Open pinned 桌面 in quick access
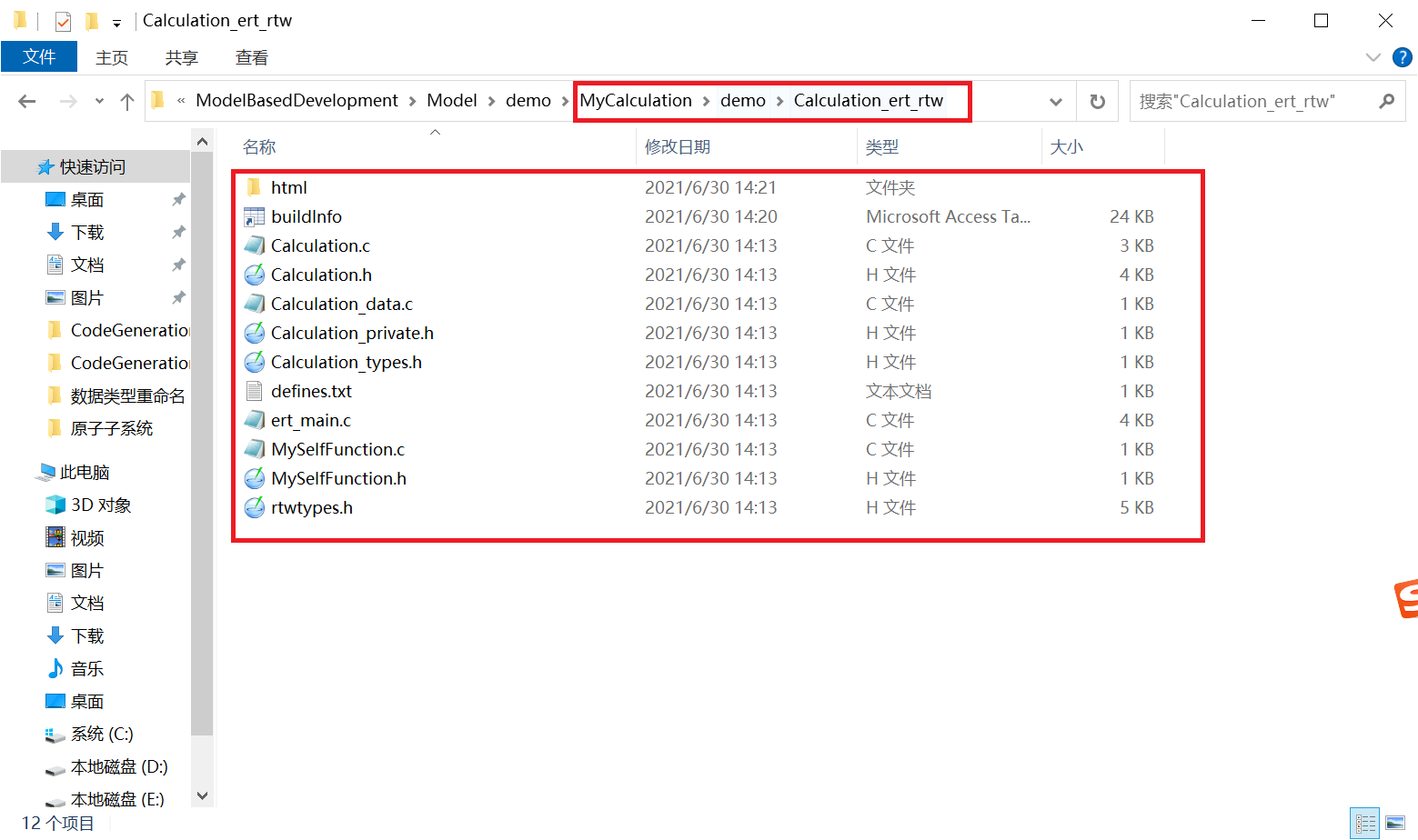Viewport: 1418px width, 840px height. pyautogui.click(x=75, y=199)
